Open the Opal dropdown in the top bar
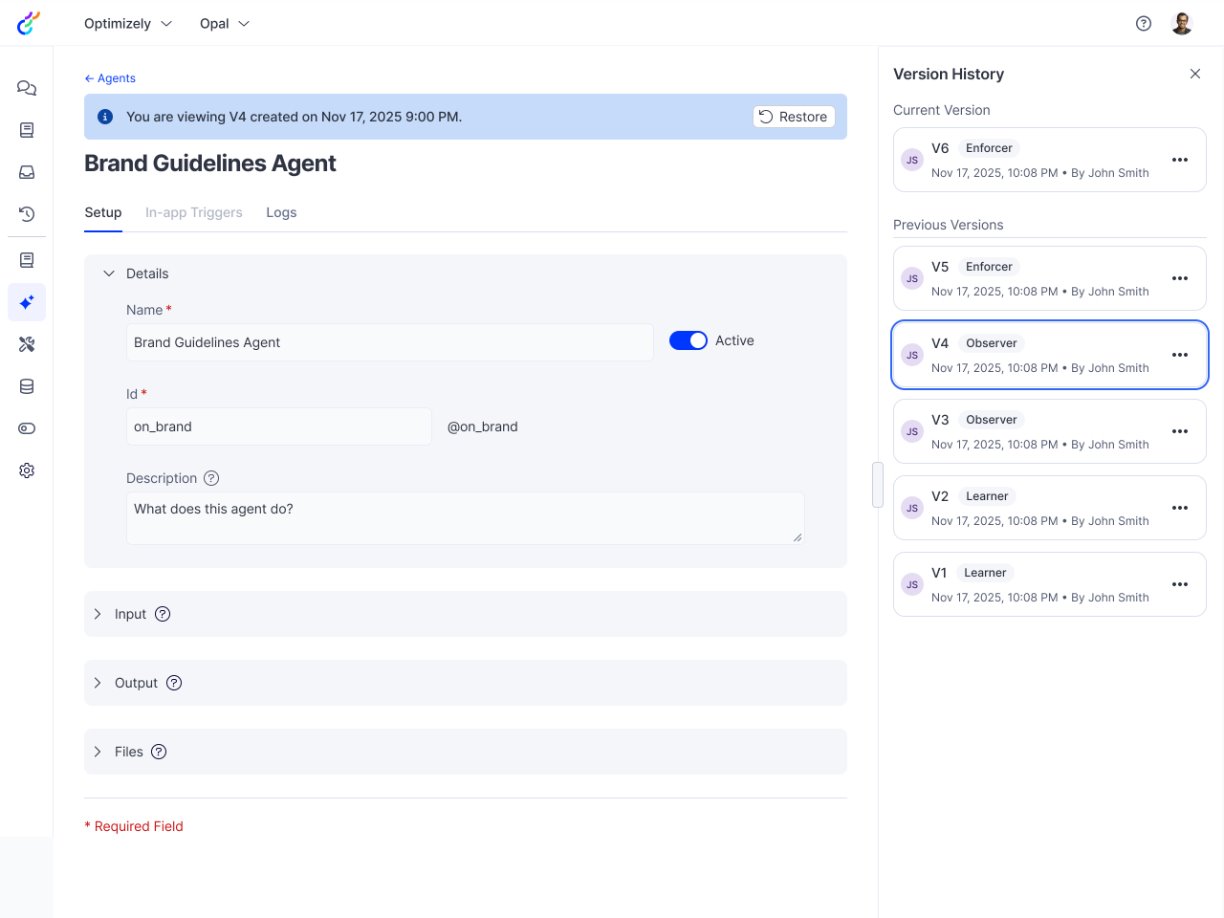The image size is (1224, 918). point(224,22)
